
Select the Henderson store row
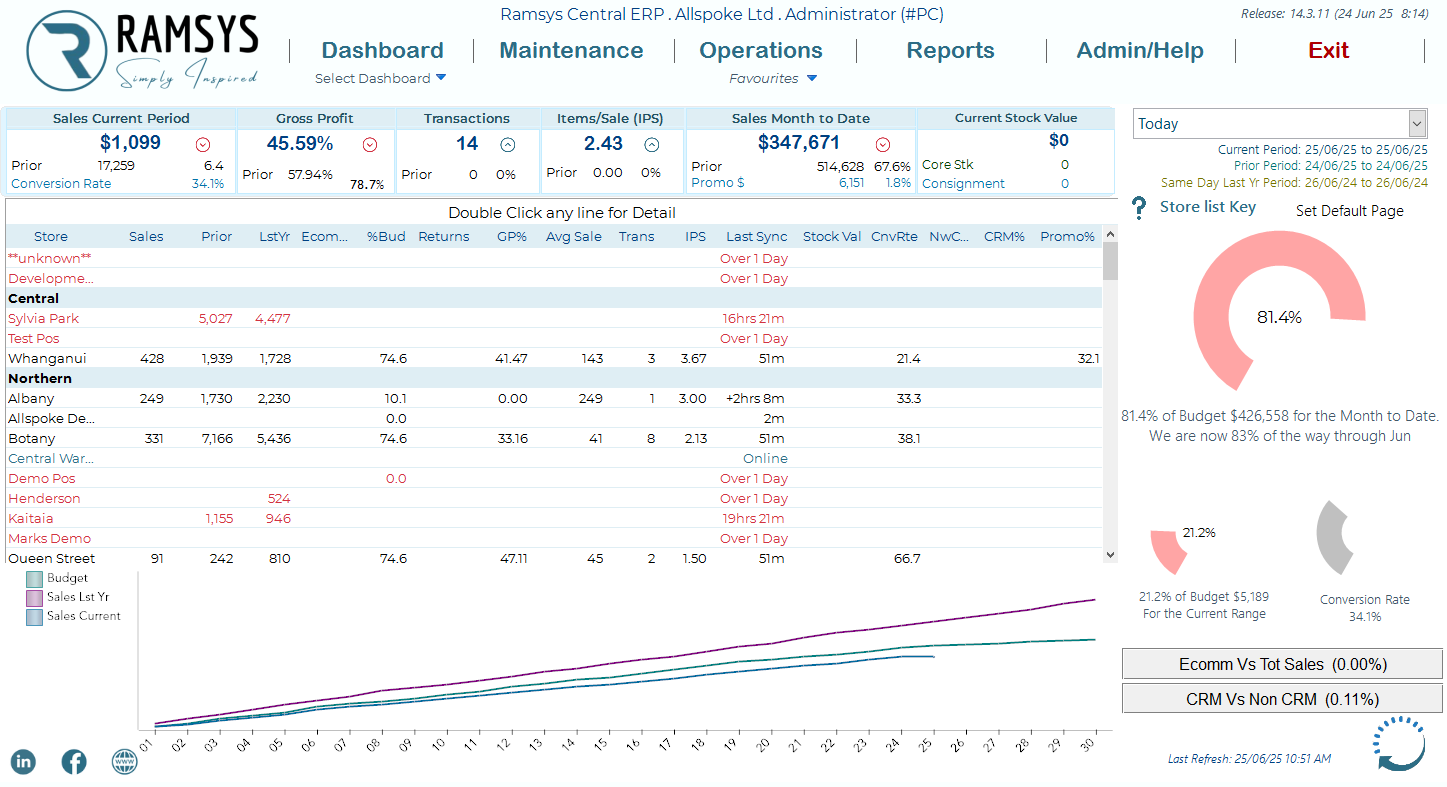coord(554,498)
